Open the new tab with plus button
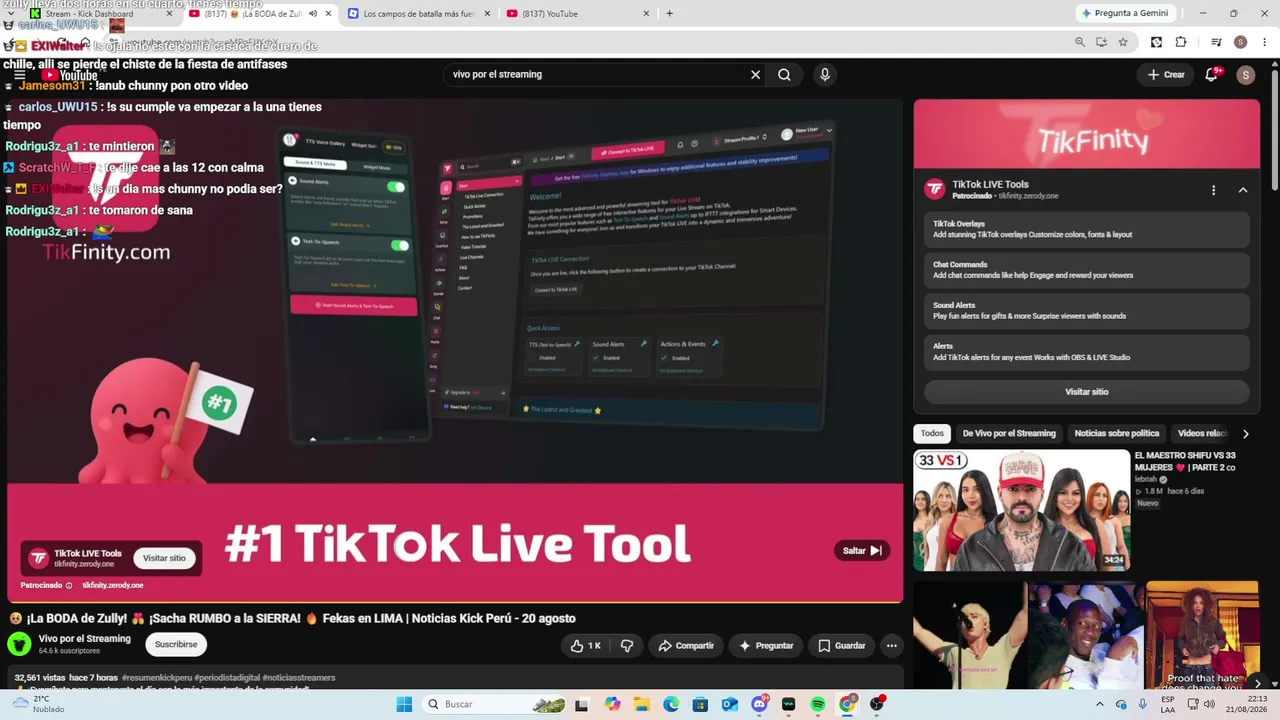Image resolution: width=1280 pixels, height=720 pixels. tap(669, 14)
